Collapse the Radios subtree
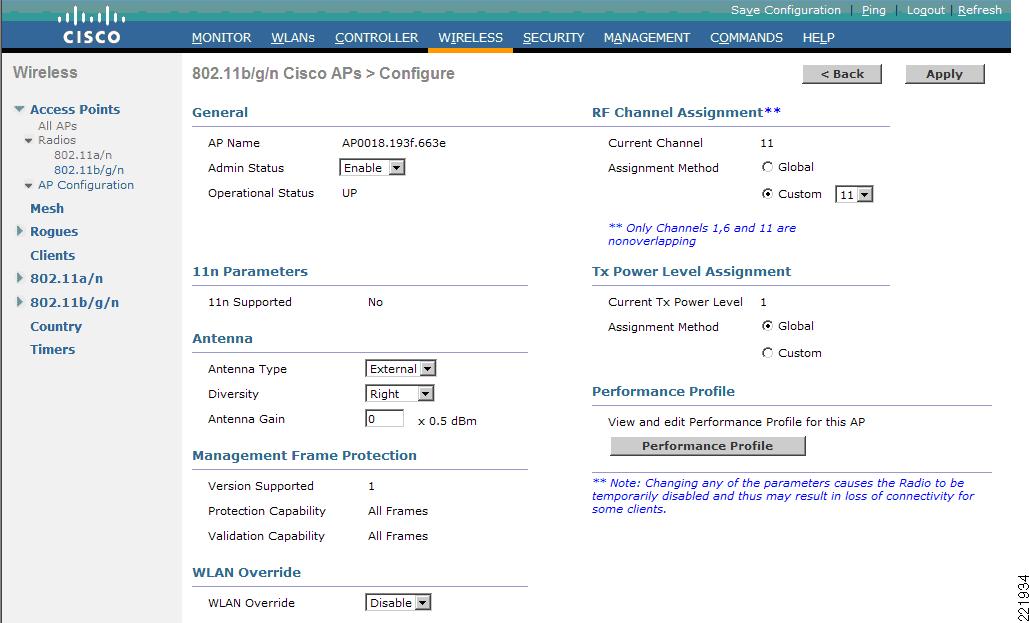This screenshot has width=1029, height=623. coord(29,140)
